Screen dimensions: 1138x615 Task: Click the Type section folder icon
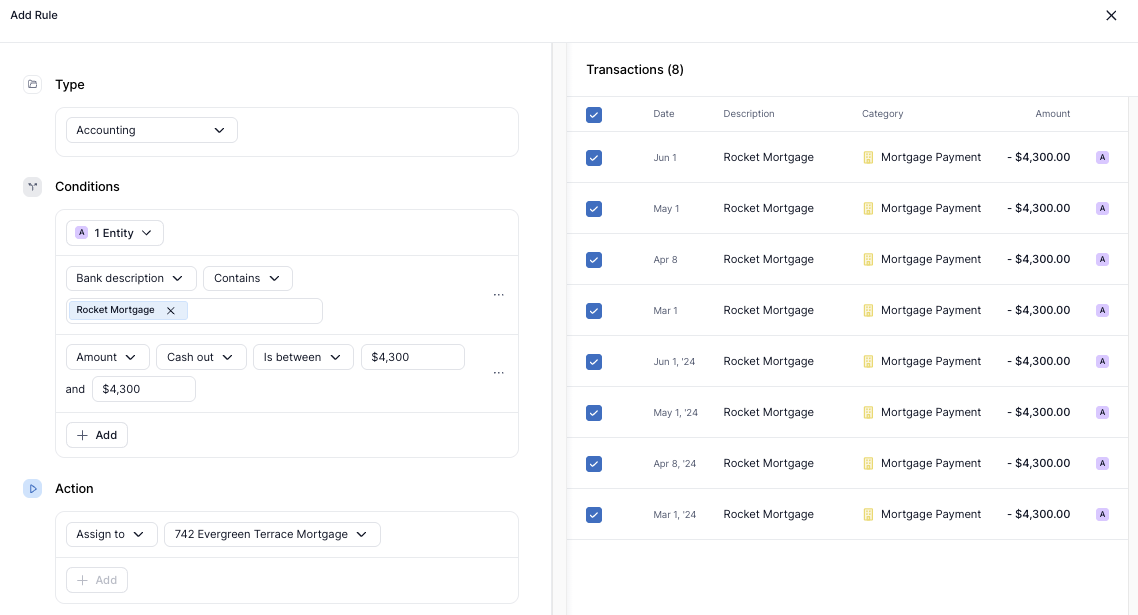tap(32, 85)
